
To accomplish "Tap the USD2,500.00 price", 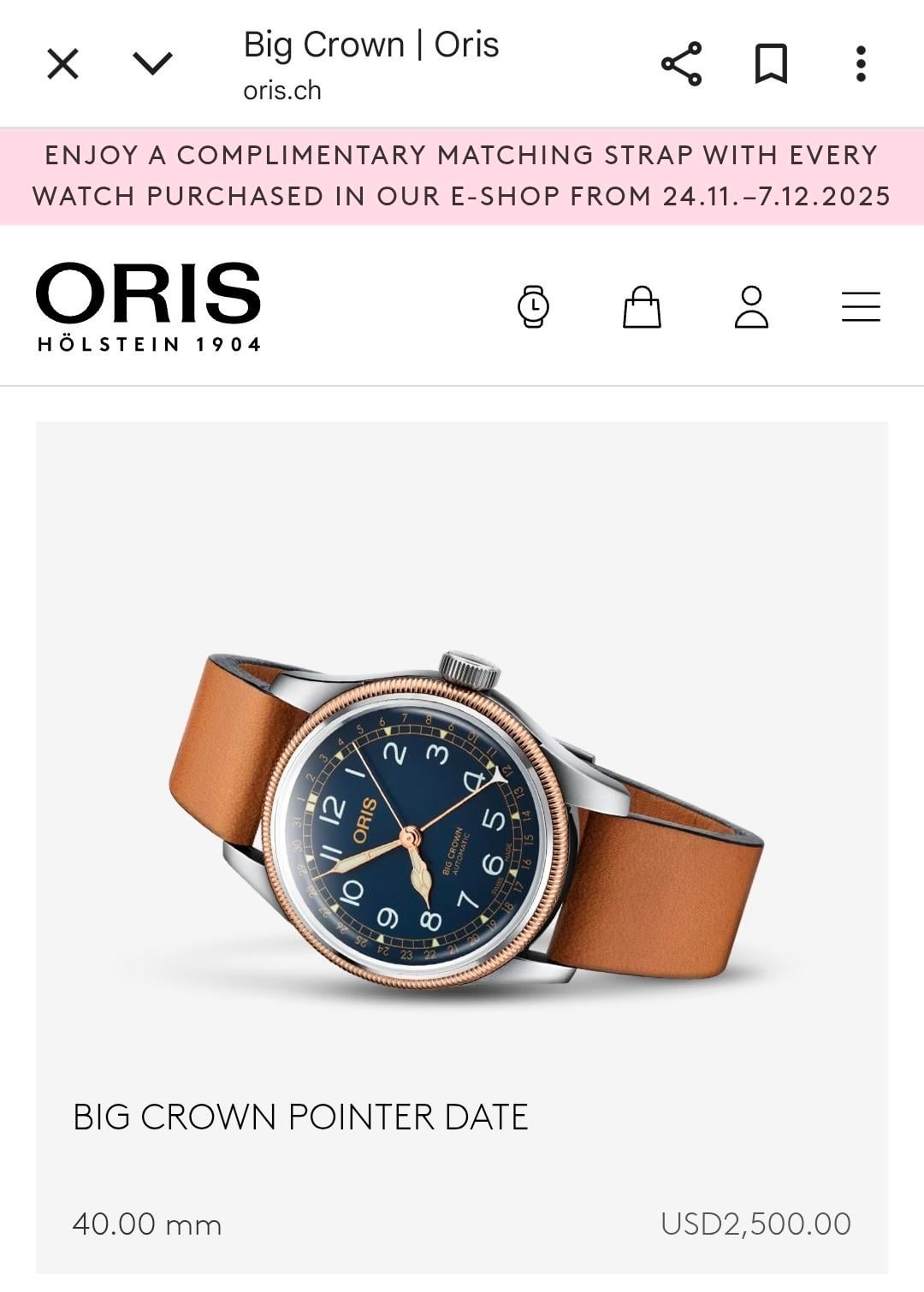I will point(755,1224).
